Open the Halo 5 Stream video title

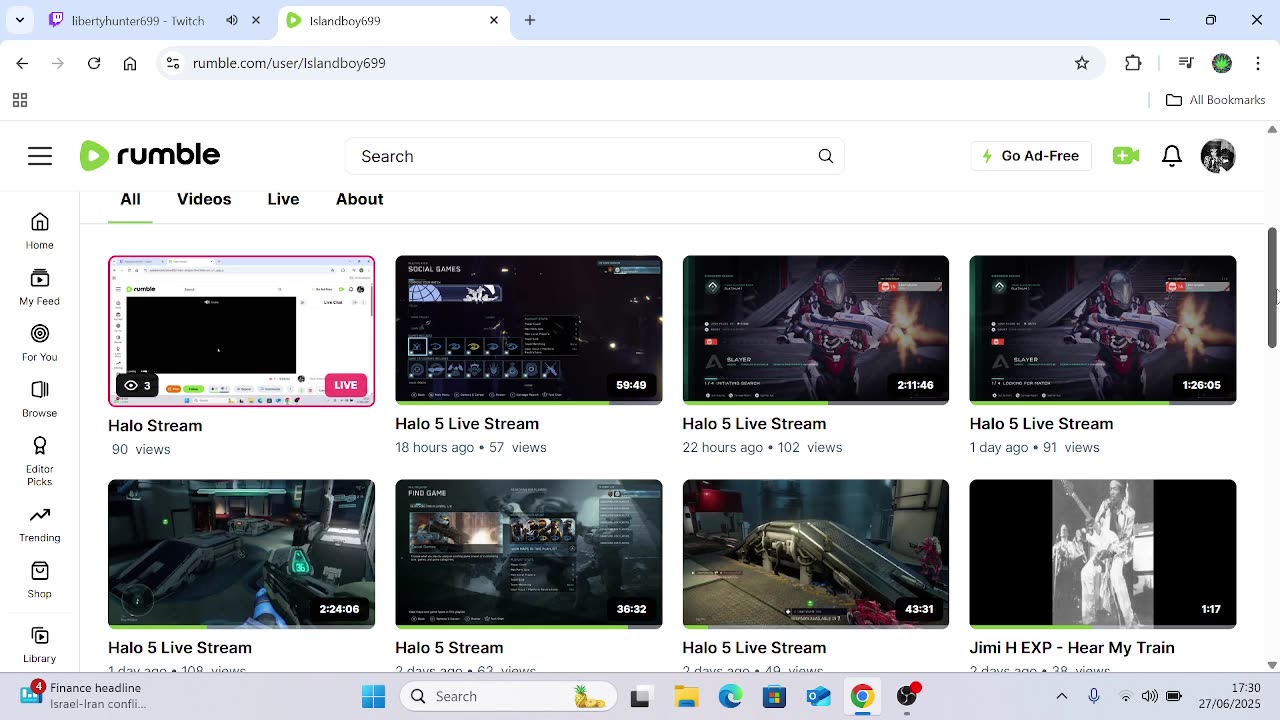pyautogui.click(x=449, y=648)
